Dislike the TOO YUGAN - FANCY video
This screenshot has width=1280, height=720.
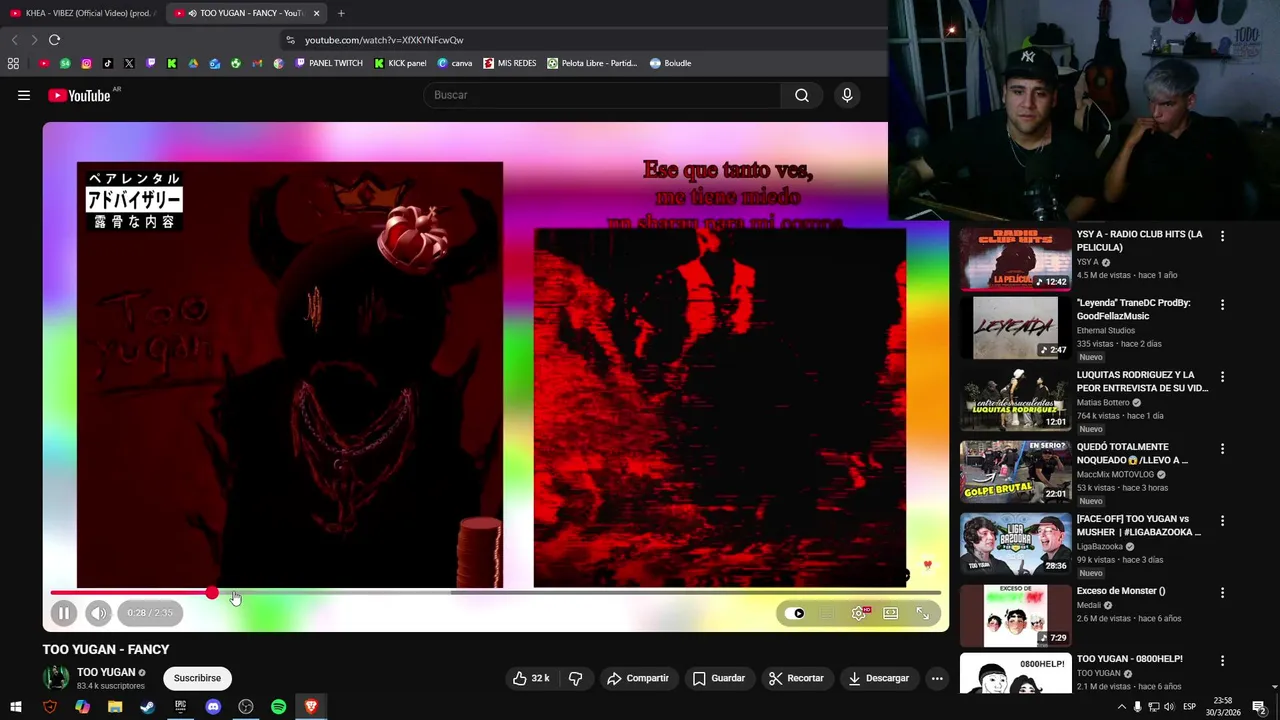tap(575, 678)
